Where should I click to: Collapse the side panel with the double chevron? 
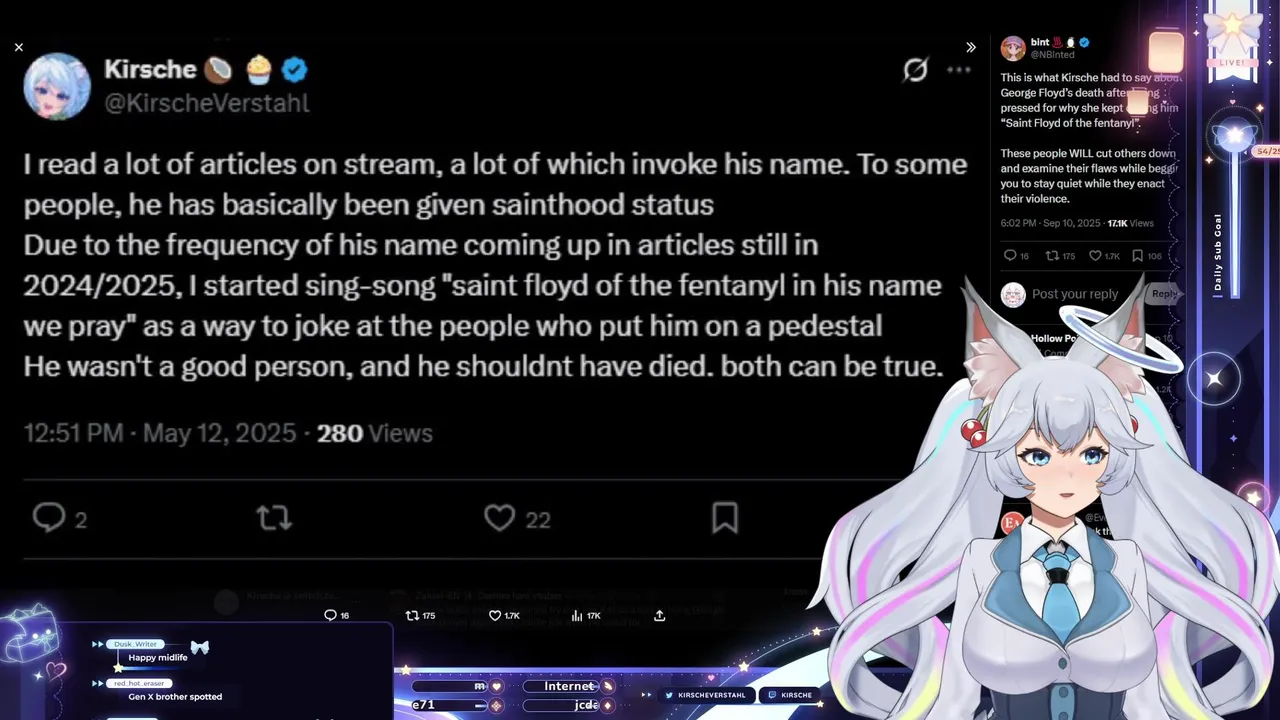[970, 47]
